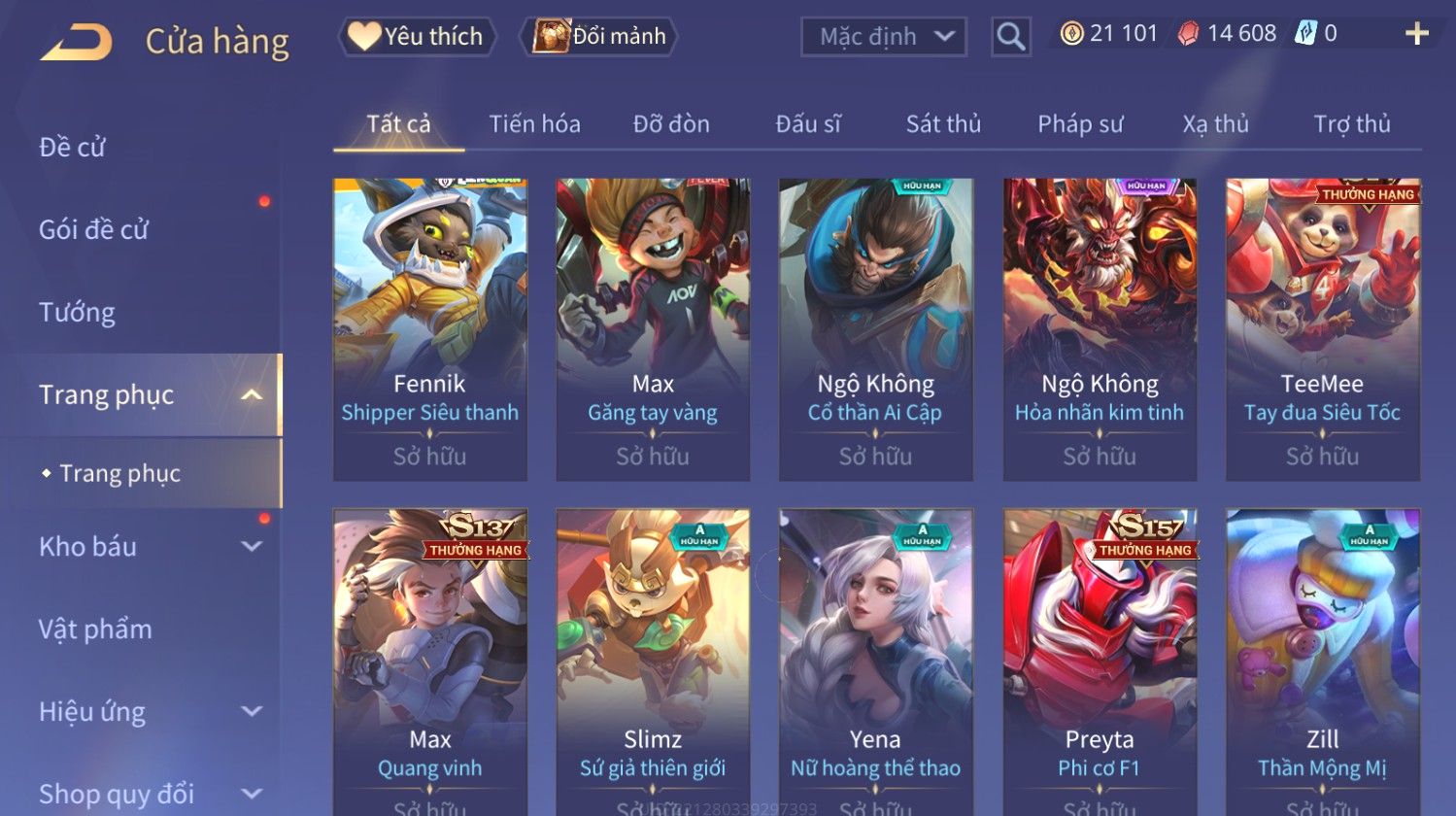Open the Mặc định sort dropdown
The height and width of the screenshot is (816, 1456).
[884, 37]
